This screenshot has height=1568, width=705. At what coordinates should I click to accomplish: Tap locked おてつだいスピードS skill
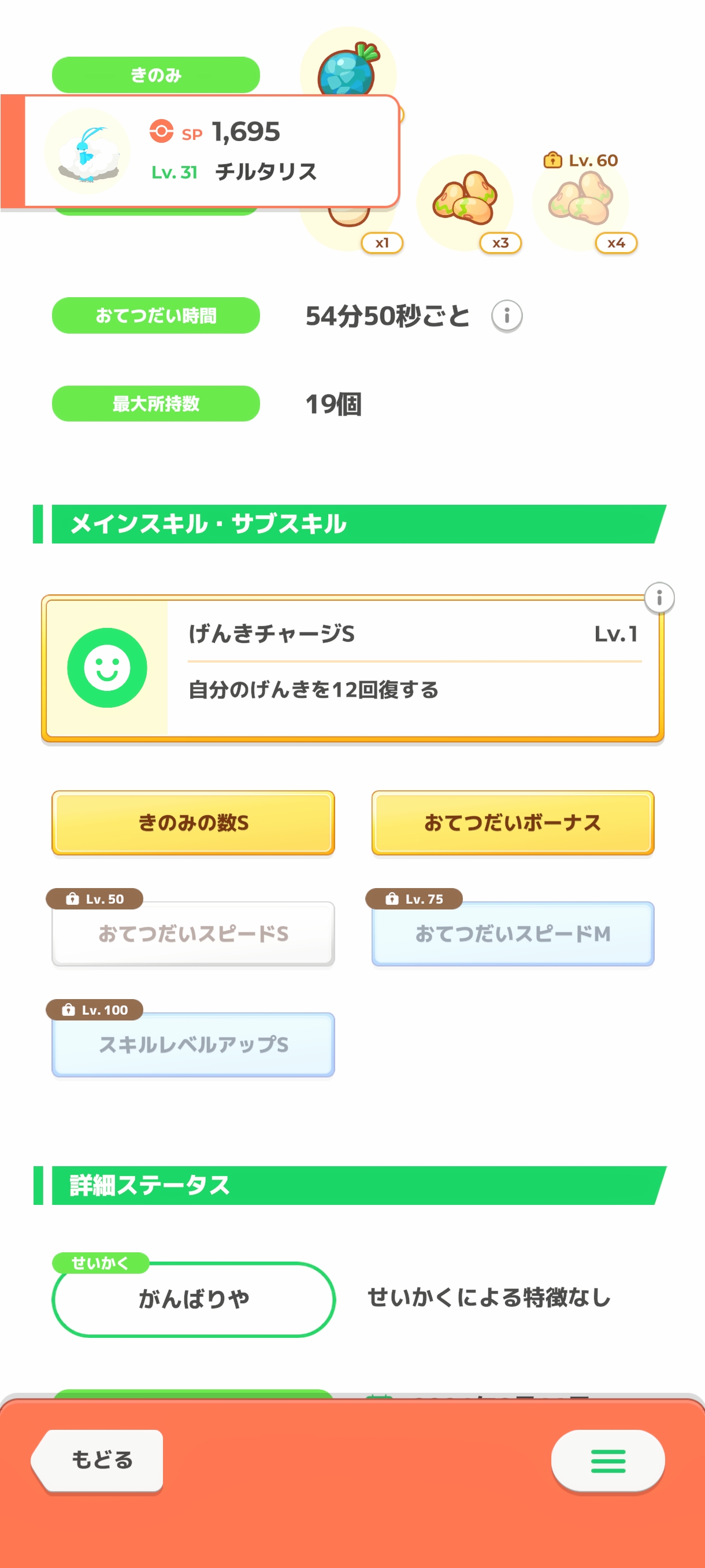[194, 934]
